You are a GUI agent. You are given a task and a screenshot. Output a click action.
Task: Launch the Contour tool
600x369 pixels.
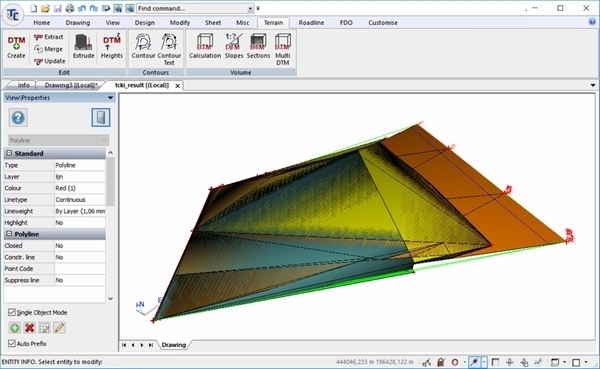pos(143,47)
